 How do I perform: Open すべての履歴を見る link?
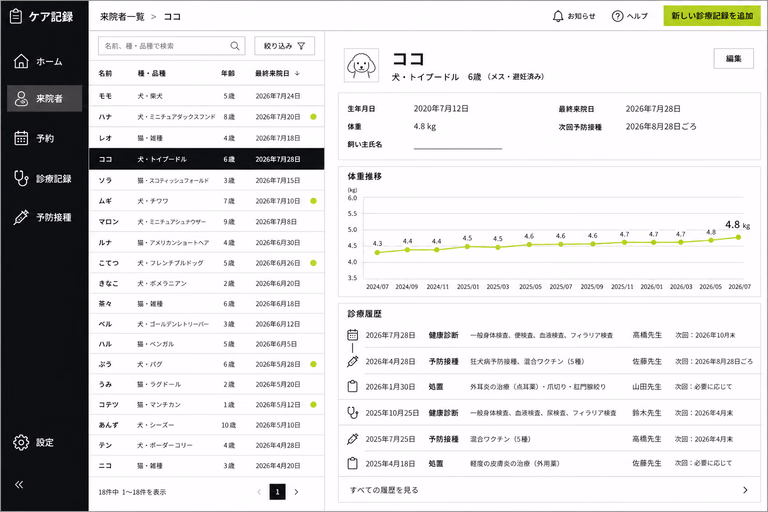pos(384,490)
